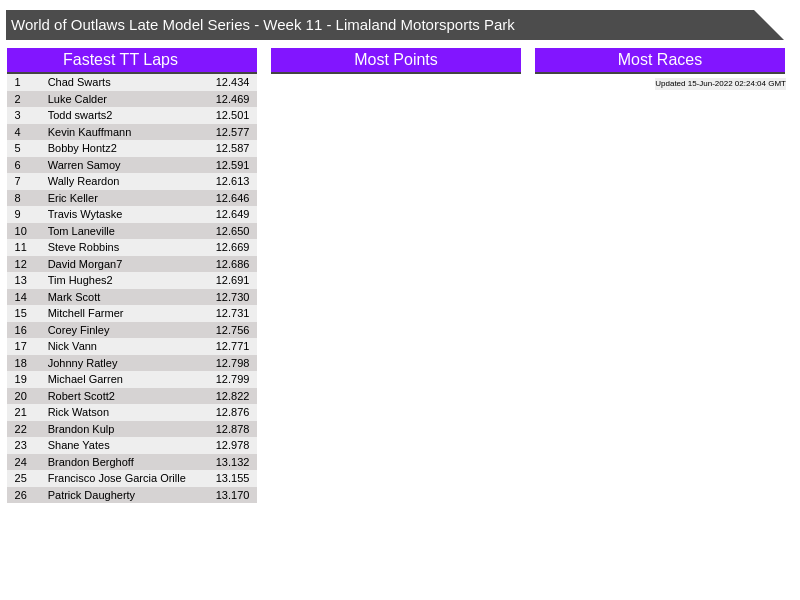Choose Warren Samoy from the table
The width and height of the screenshot is (800, 600).
click(x=84, y=165)
